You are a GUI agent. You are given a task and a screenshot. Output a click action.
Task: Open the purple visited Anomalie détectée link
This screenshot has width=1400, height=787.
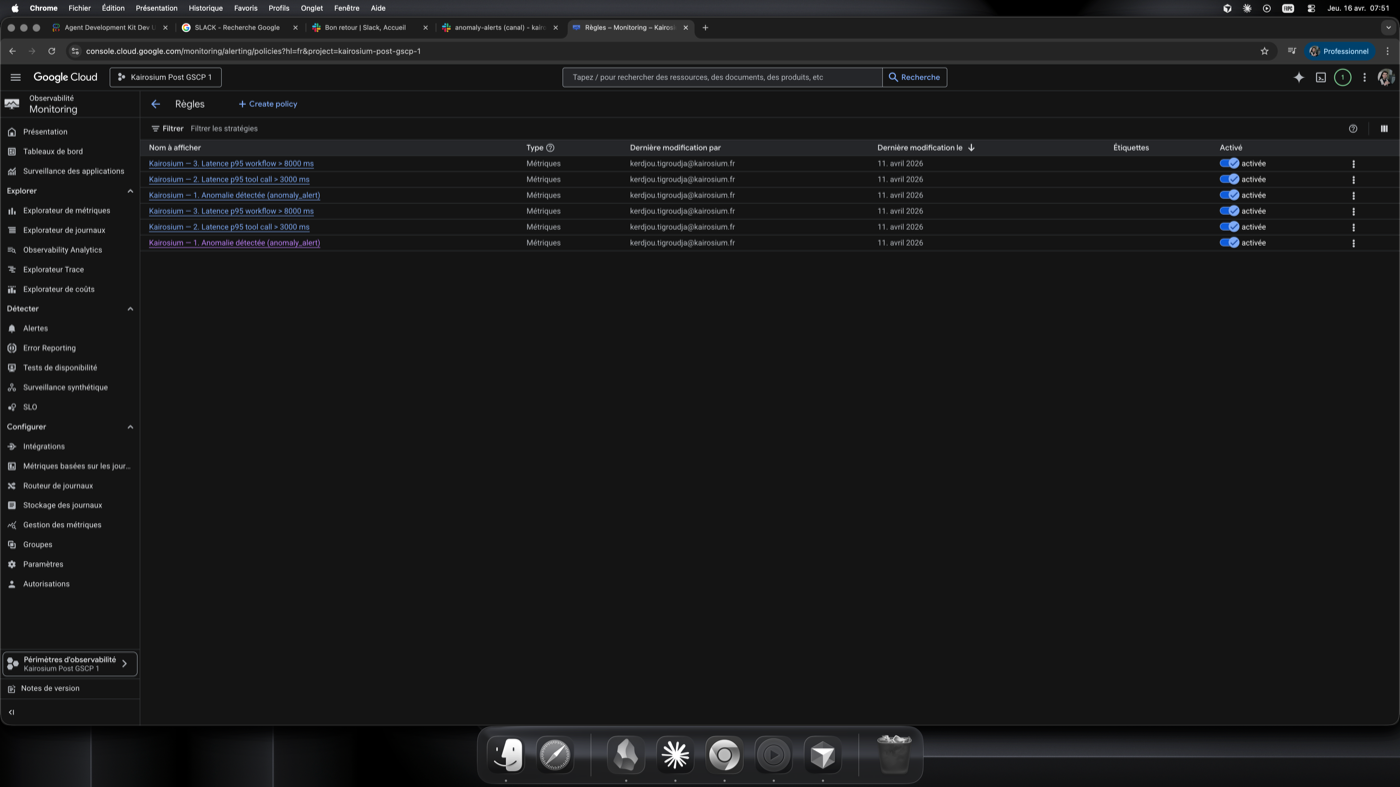pos(234,243)
